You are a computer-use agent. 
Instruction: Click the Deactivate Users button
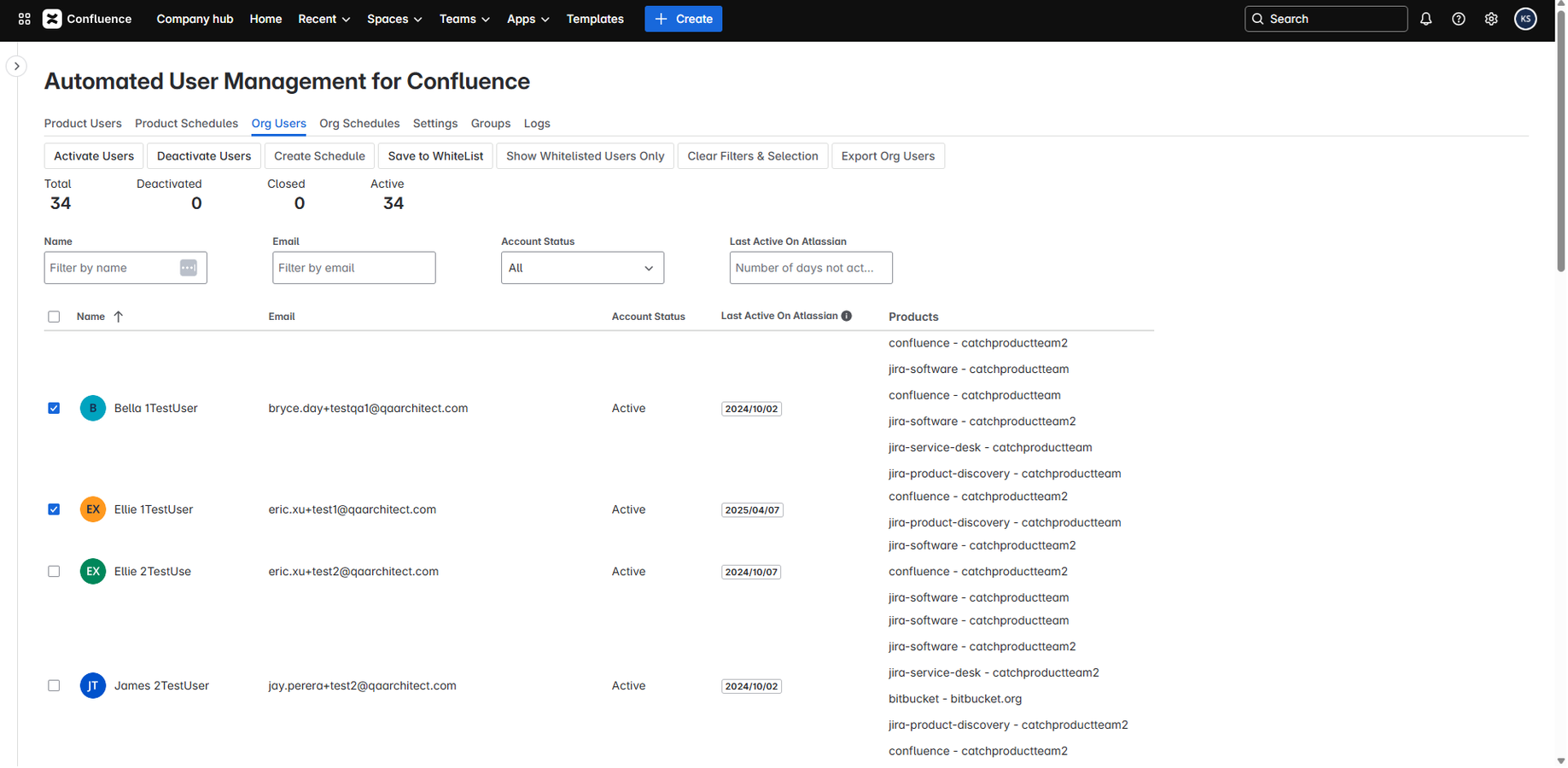tap(204, 156)
